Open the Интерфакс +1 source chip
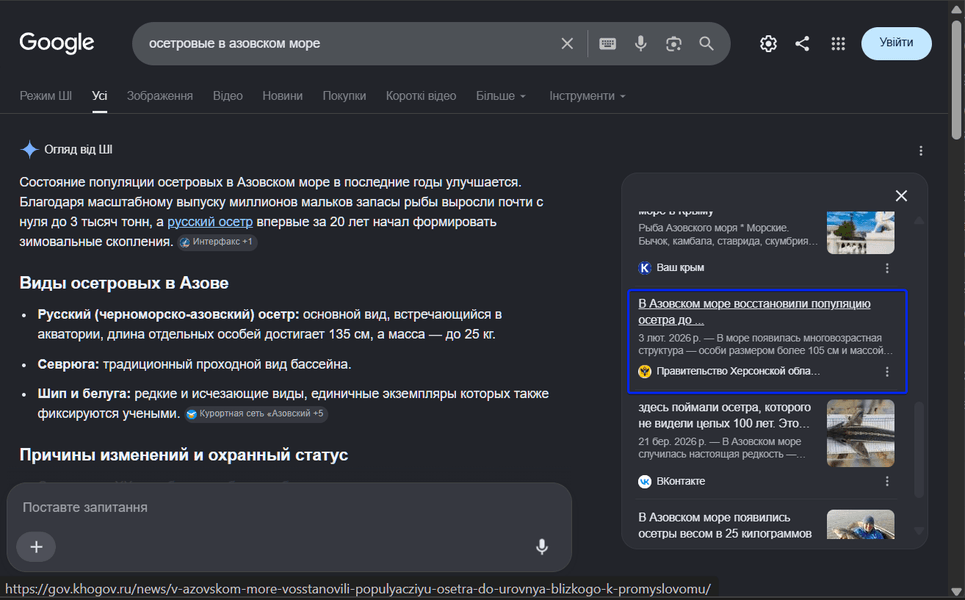This screenshot has width=965, height=600. point(217,242)
